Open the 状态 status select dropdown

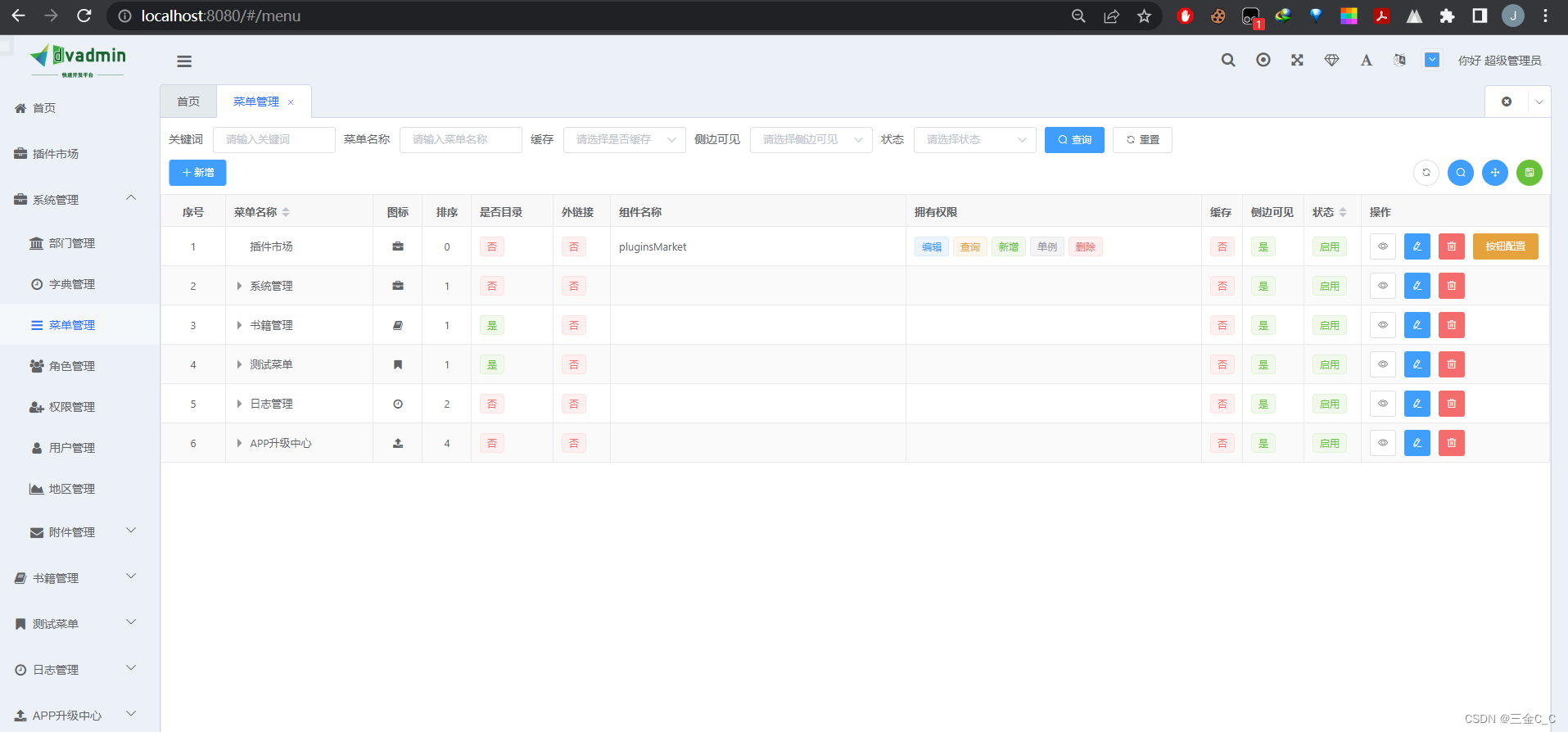coord(975,140)
